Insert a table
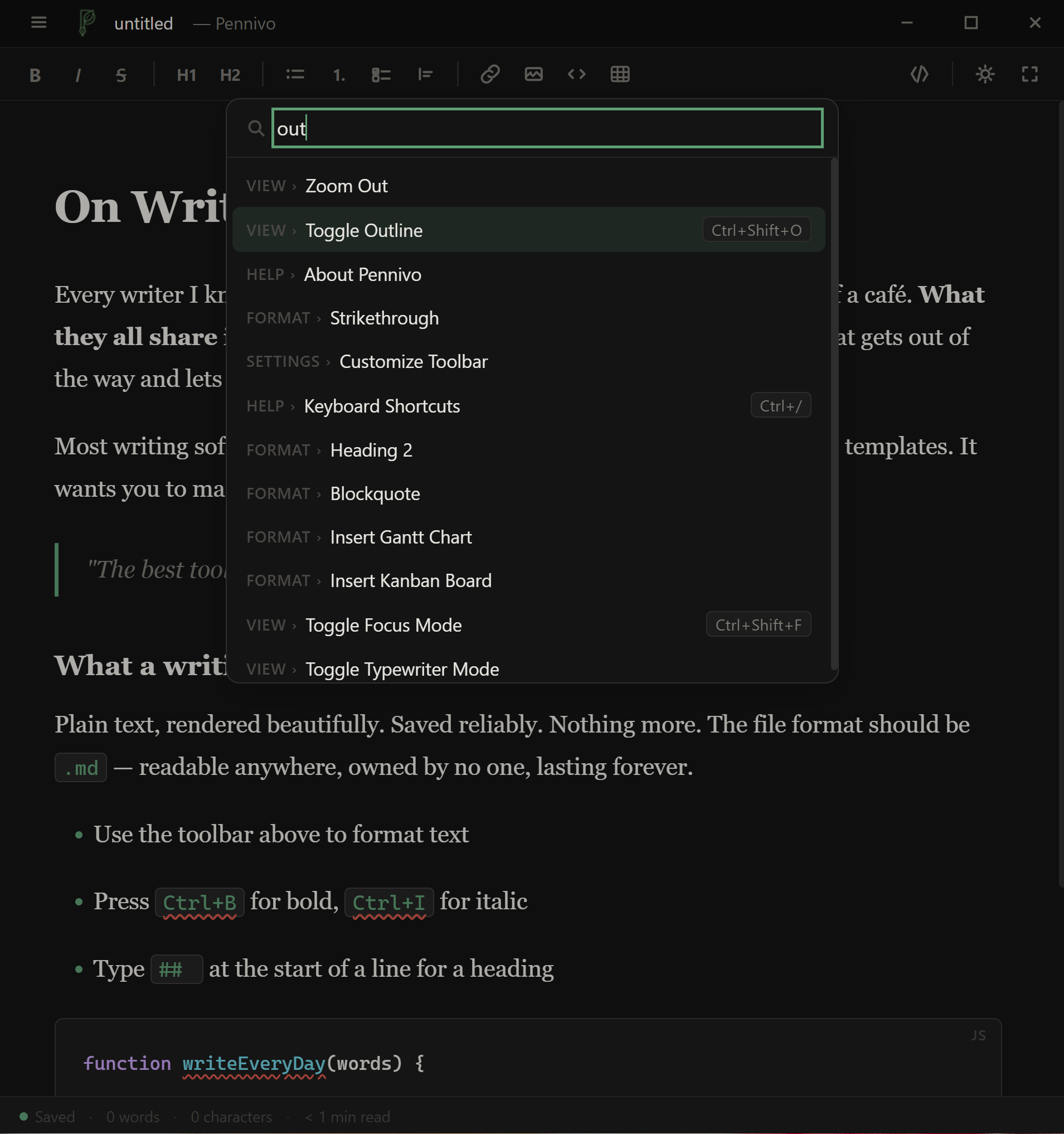Screen dimensions: 1064x1134 tap(620, 74)
